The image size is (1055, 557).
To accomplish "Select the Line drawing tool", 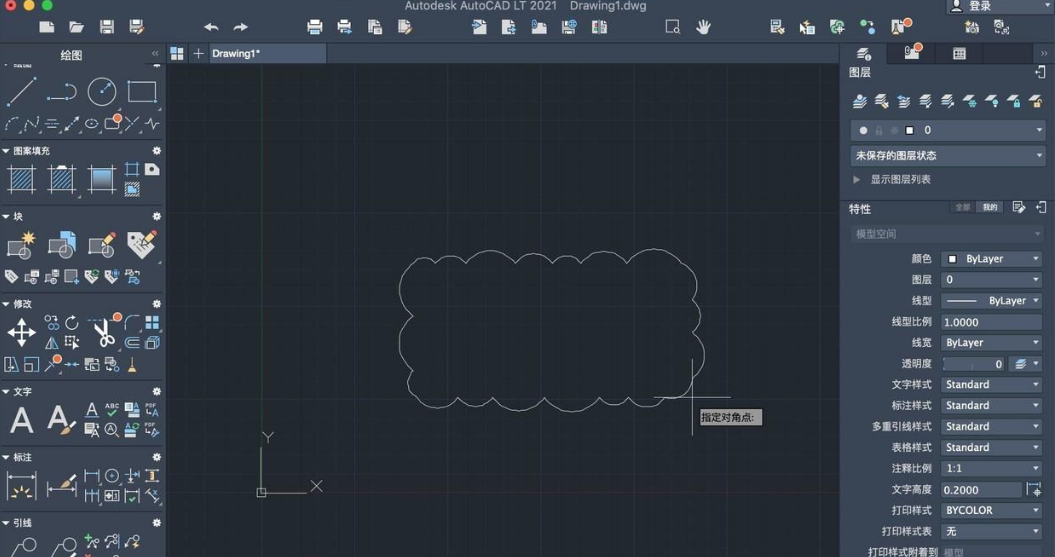I will tap(21, 92).
